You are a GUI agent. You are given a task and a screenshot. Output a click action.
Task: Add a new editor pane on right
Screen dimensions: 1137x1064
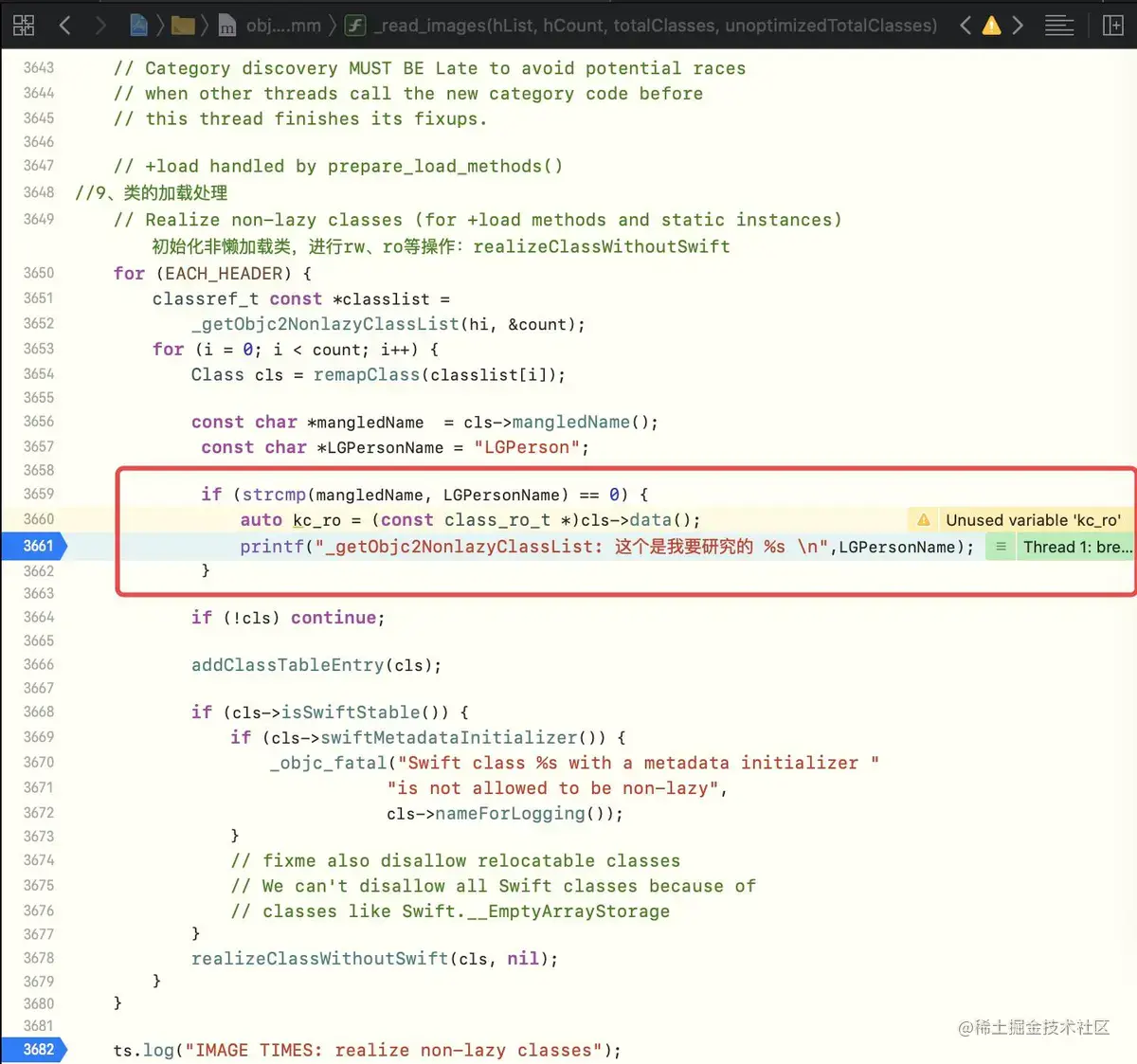click(x=1113, y=25)
